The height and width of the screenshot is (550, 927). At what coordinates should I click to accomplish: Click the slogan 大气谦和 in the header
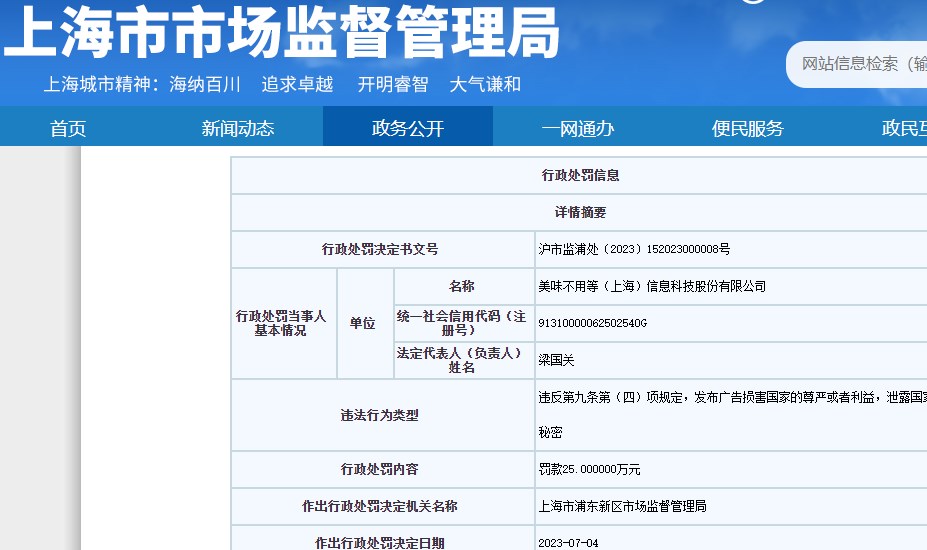(485, 85)
